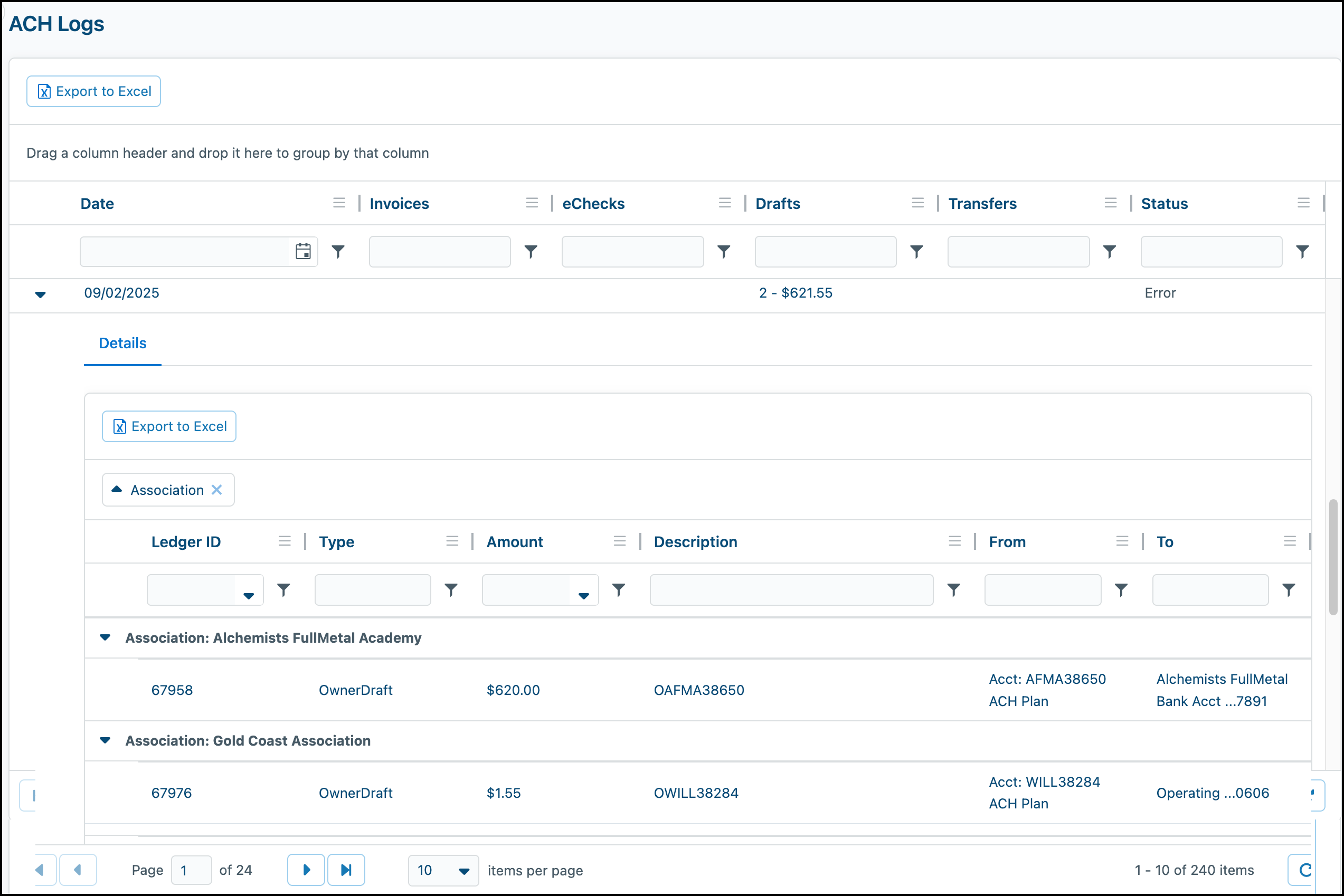Screen dimensions: 1344x896
Task: Collapse the 09/02/2025 log row
Action: click(x=40, y=294)
